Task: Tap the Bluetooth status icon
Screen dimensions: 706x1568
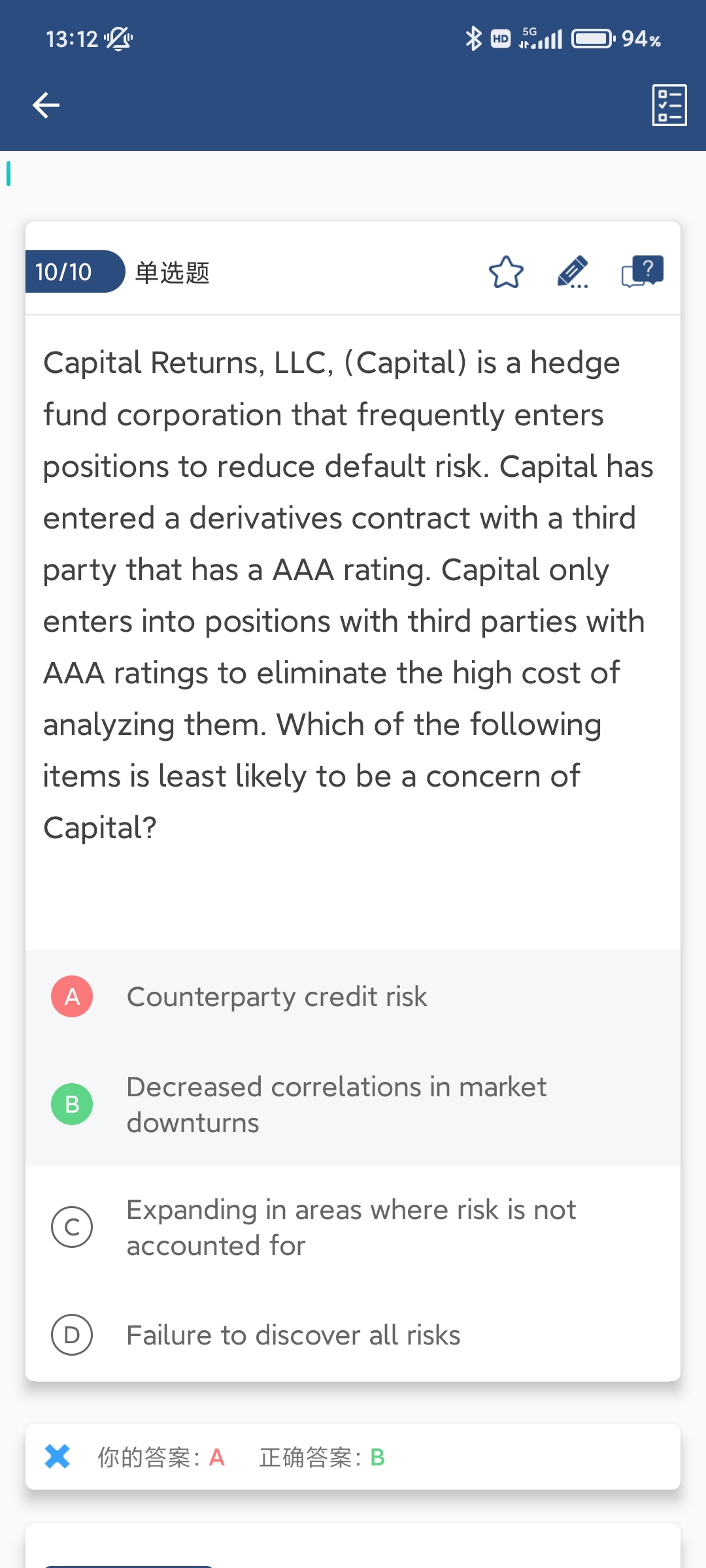Action: click(473, 39)
